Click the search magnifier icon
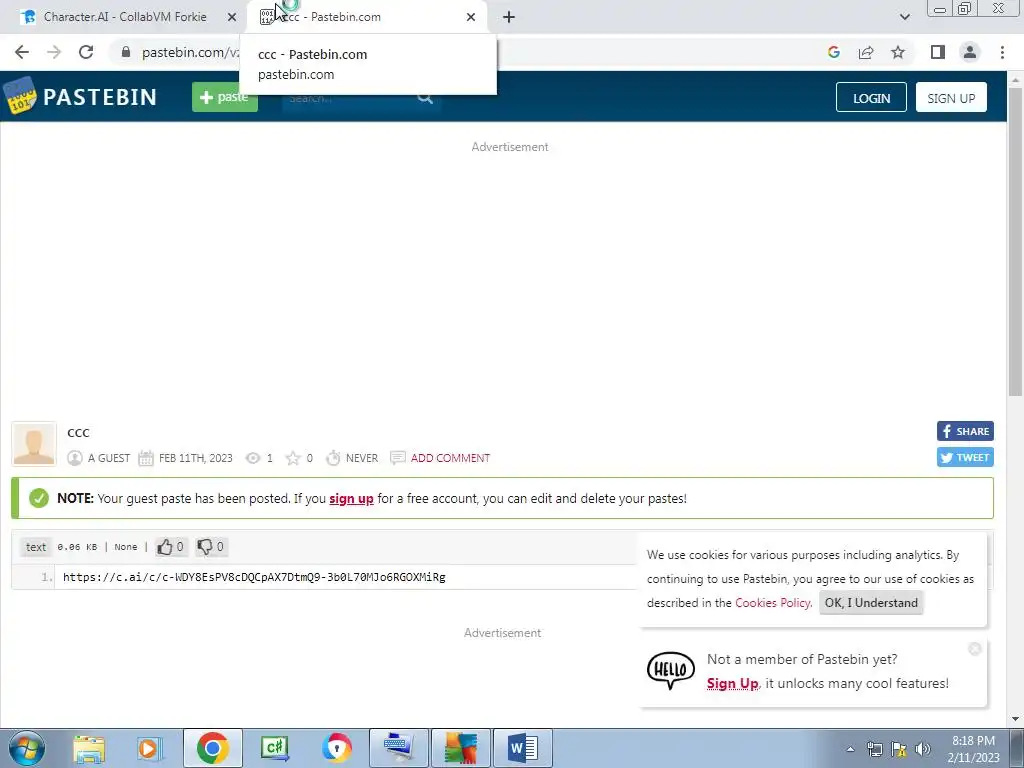Viewport: 1024px width, 768px height. (425, 97)
